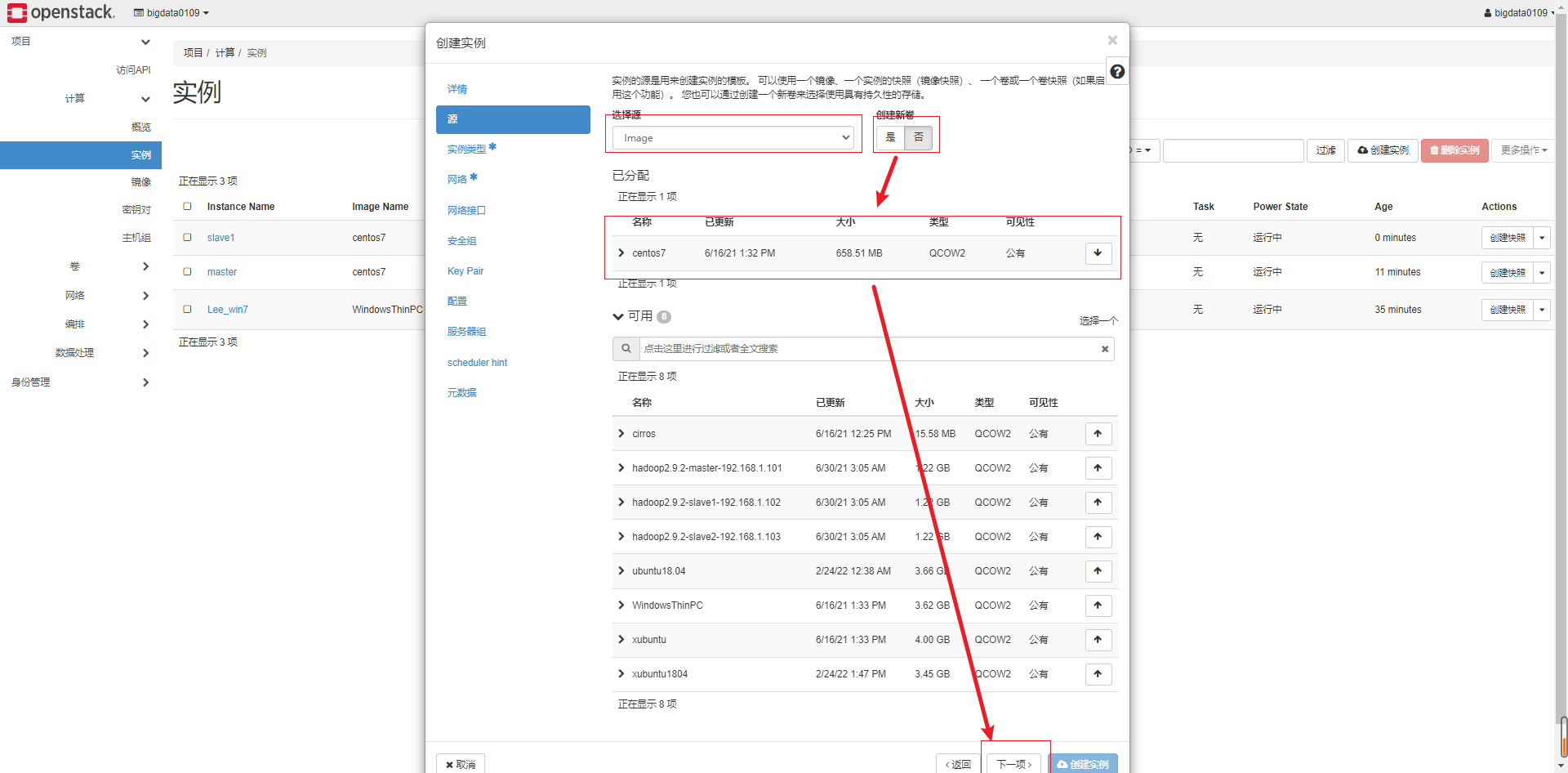Tick the slave1 instance checkbox
Image resolution: width=1568 pixels, height=773 pixels.
[x=187, y=238]
